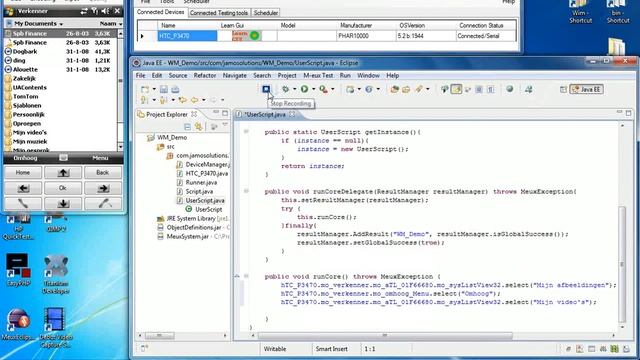This screenshot has height=360, width=640.
Task: Click the signal antenna icon in Verkenner title bar
Action: point(94,11)
